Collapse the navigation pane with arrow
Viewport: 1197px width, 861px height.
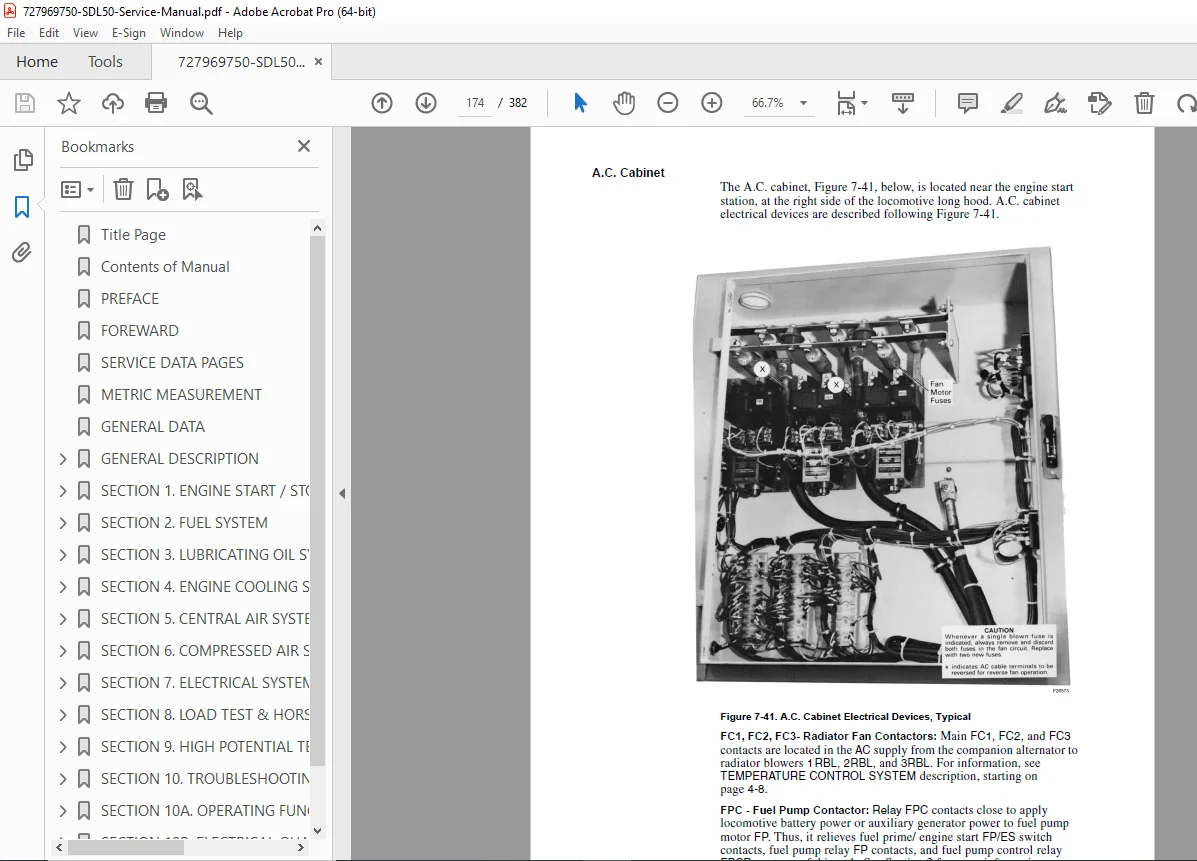click(x=342, y=494)
